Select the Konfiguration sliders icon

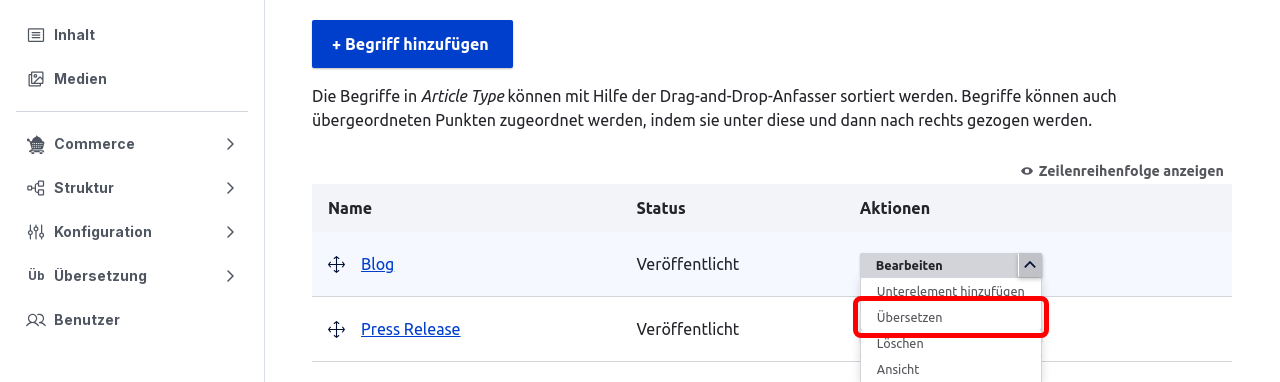click(36, 232)
